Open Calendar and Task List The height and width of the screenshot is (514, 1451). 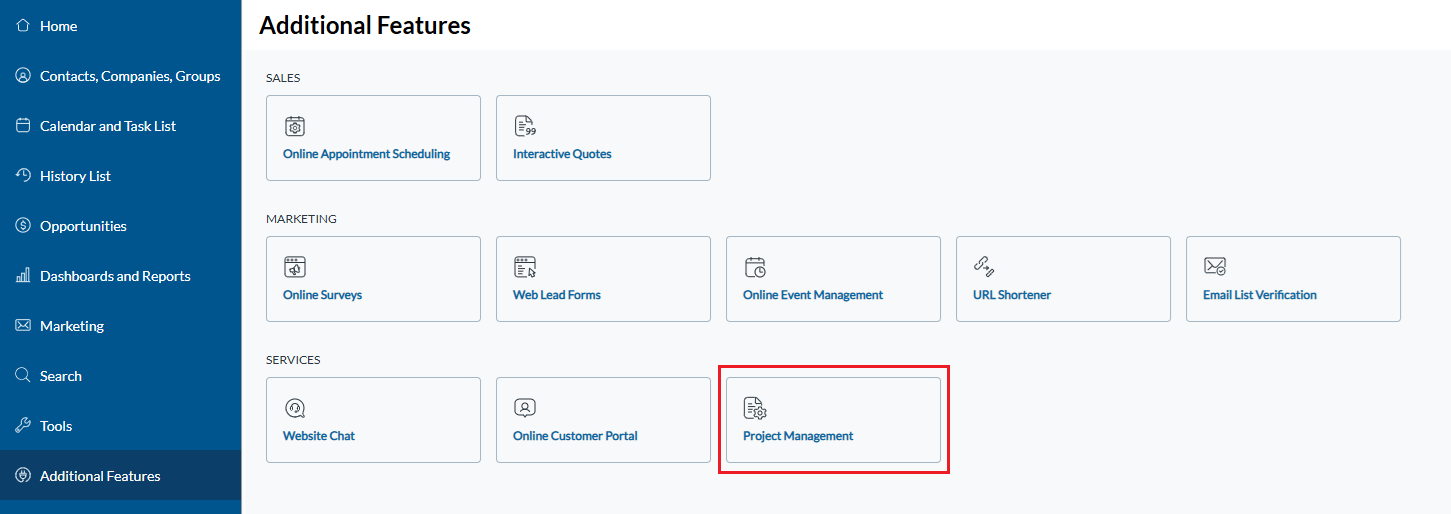(x=120, y=126)
